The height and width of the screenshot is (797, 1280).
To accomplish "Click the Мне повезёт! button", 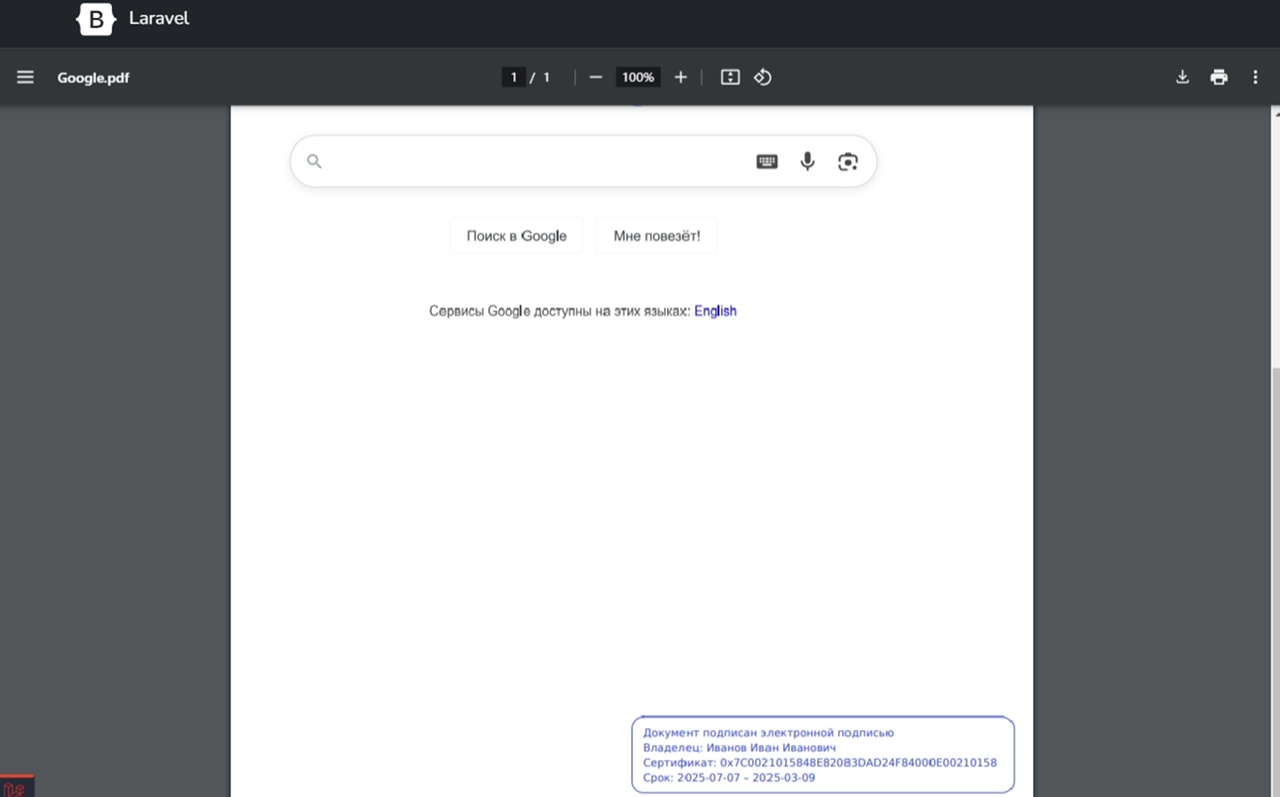I will (x=657, y=236).
